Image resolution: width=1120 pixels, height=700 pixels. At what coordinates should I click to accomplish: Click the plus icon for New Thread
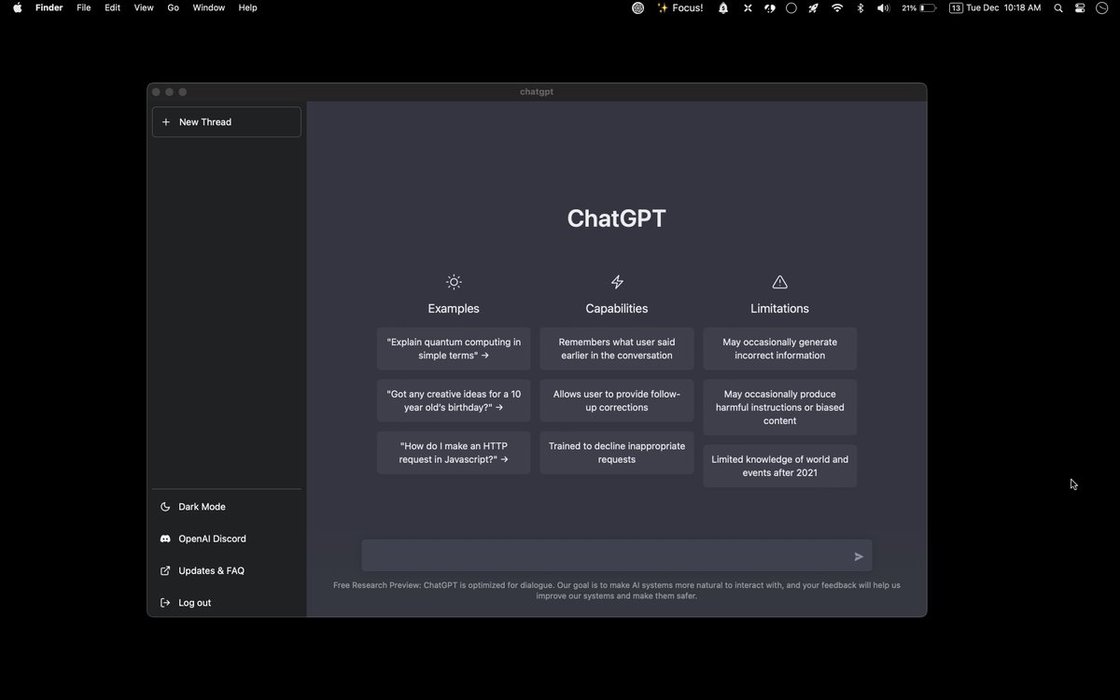click(166, 122)
